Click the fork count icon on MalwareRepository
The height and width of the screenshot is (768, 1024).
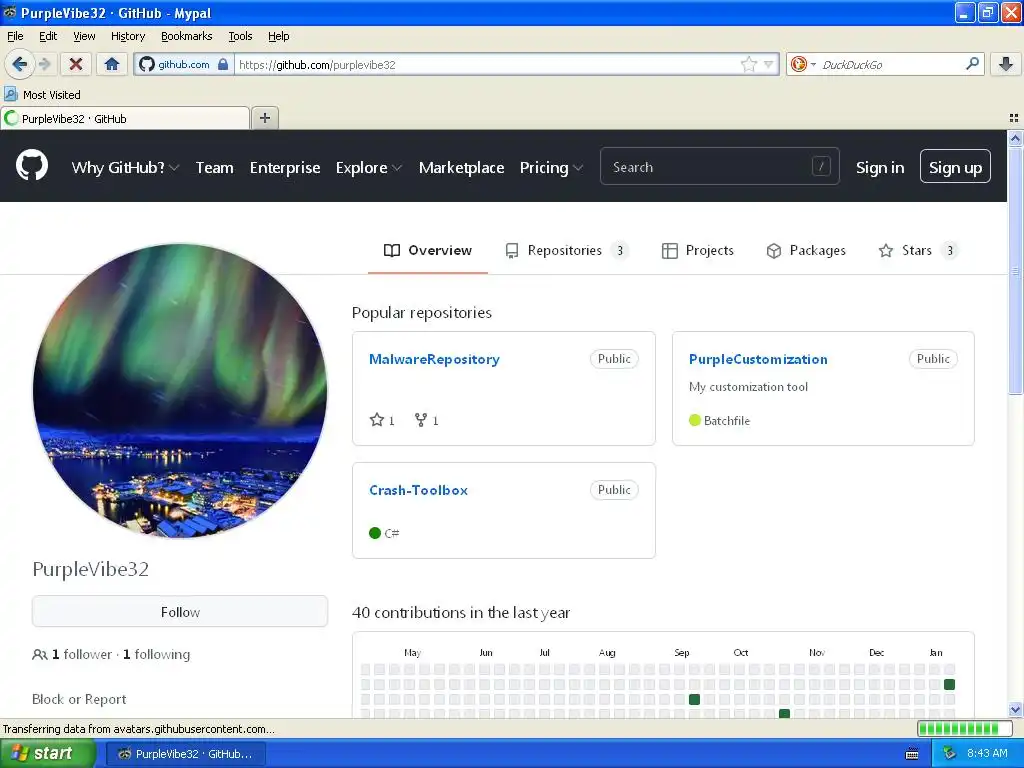(x=421, y=420)
